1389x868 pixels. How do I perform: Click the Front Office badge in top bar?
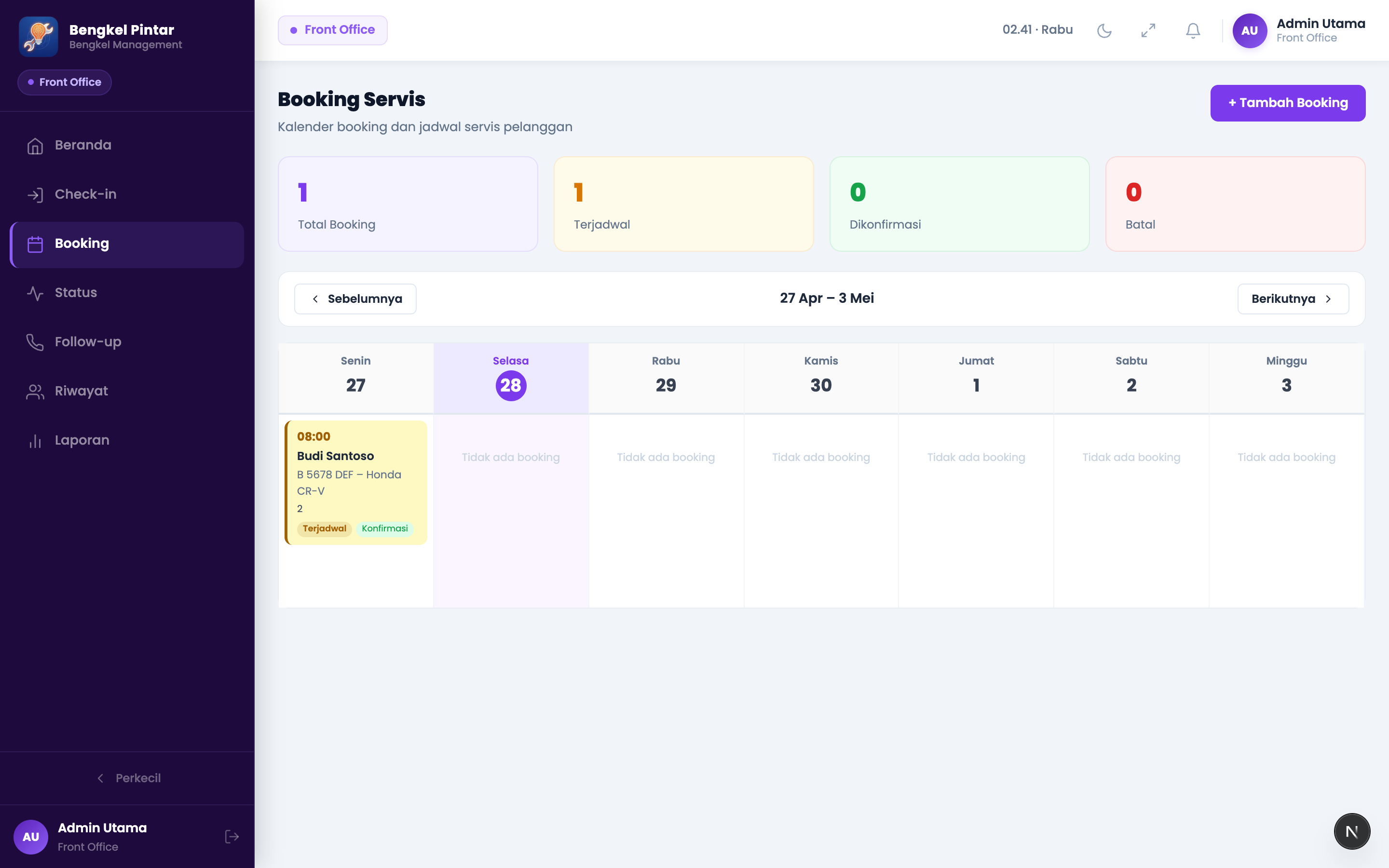tap(332, 30)
